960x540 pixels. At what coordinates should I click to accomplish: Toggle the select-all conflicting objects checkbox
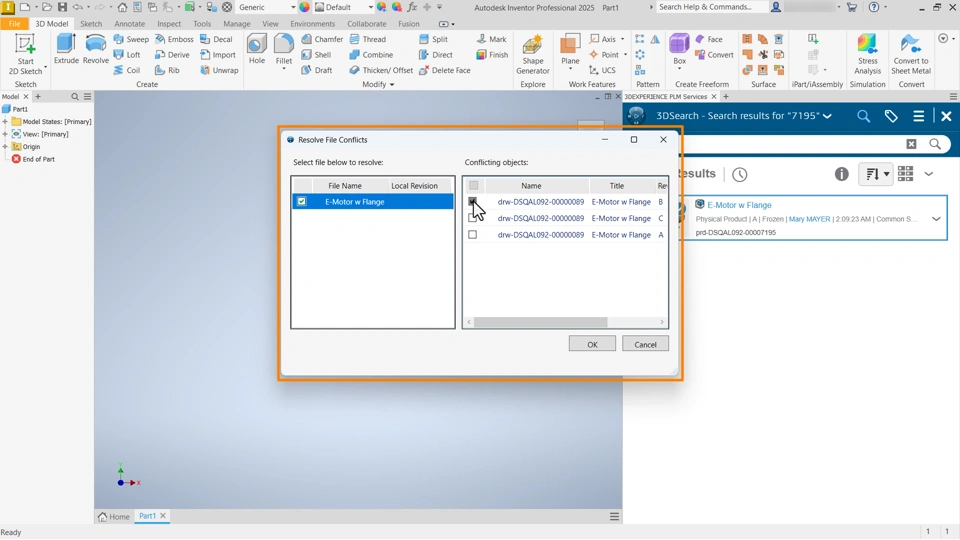[473, 186]
